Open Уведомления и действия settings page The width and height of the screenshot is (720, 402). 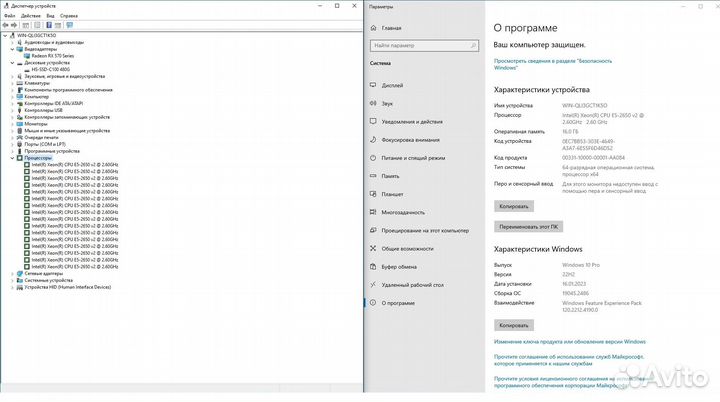point(412,122)
